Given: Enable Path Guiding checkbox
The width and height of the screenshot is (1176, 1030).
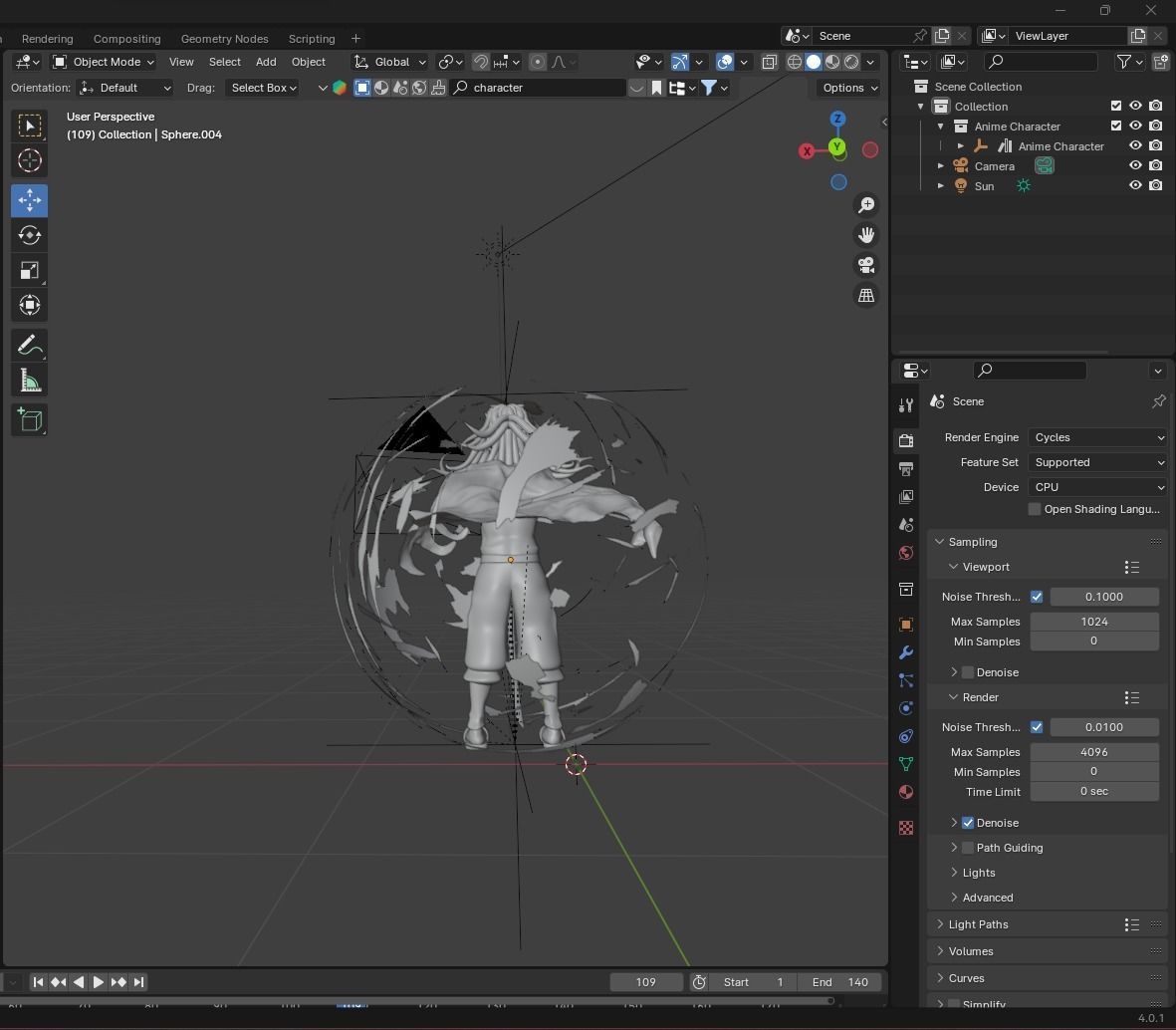Looking at the screenshot, I should [968, 848].
